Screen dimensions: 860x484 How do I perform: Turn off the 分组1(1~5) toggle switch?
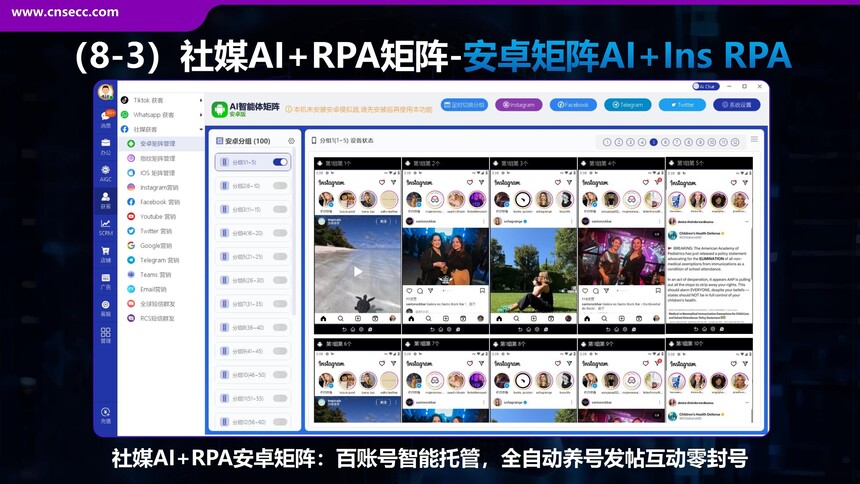pos(280,162)
